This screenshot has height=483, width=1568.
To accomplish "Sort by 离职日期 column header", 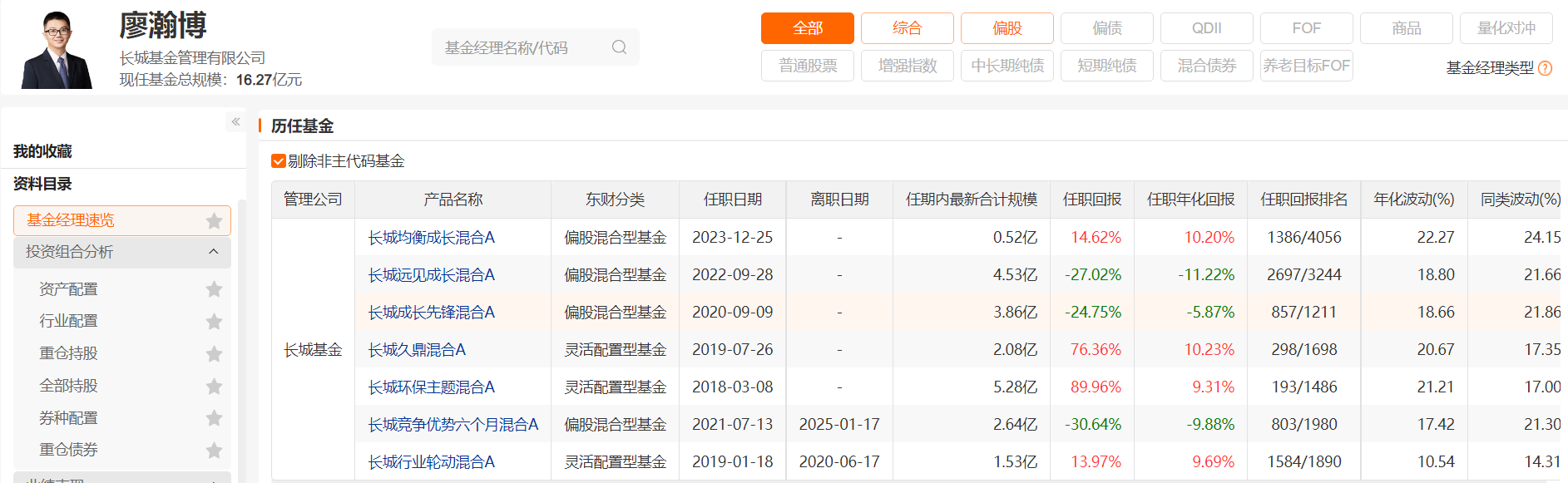I will tap(839, 200).
